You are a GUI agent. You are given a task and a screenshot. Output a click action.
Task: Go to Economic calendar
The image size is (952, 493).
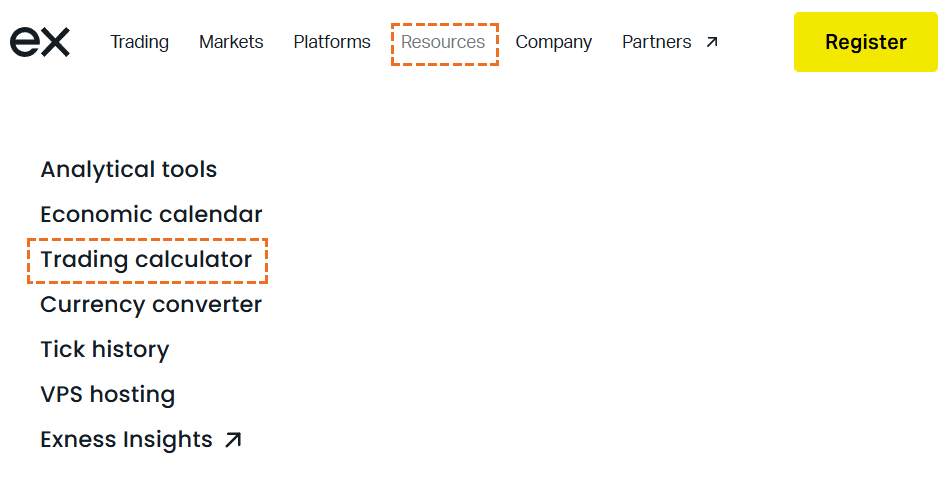[x=151, y=214]
